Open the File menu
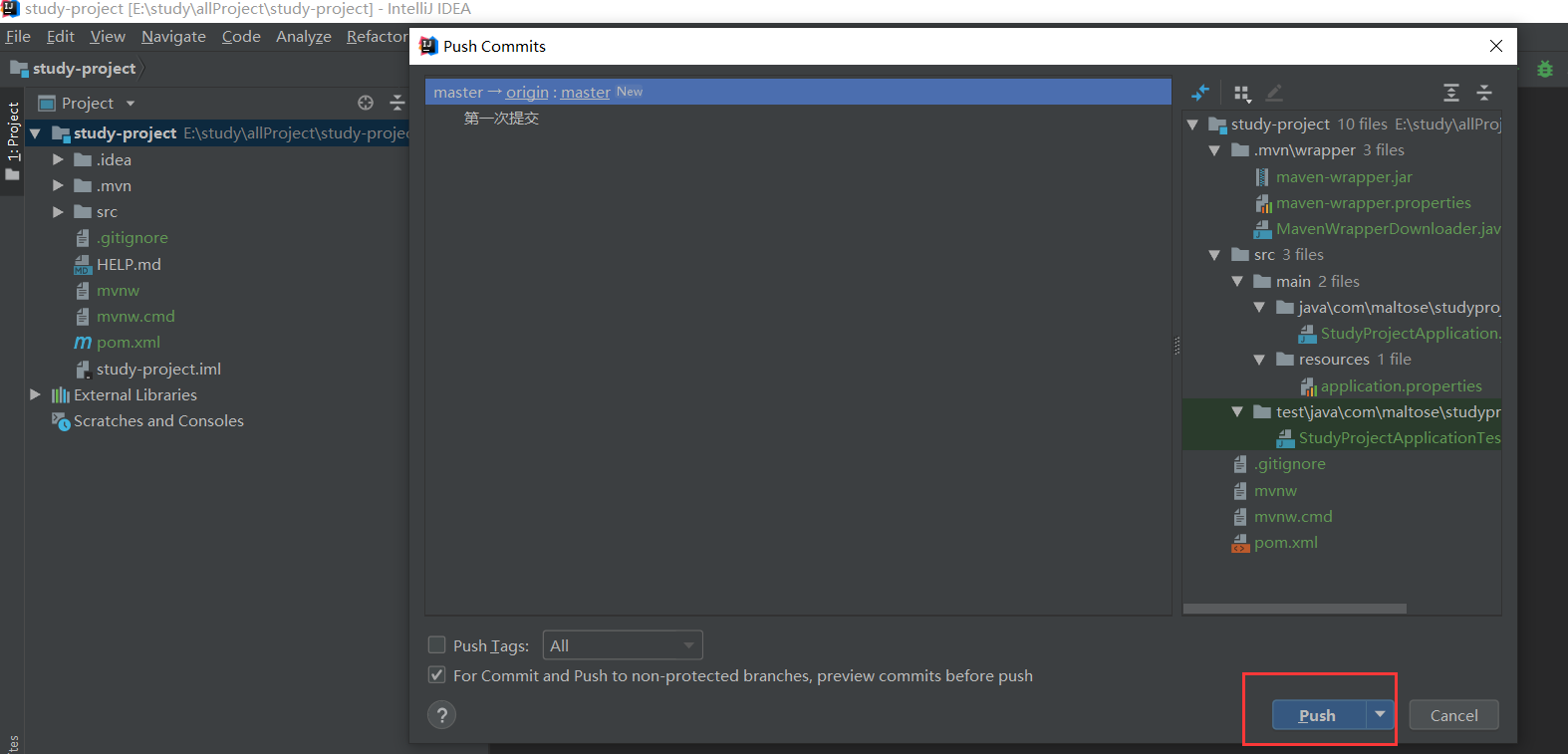Screen dimensions: 1568x754 tap(18, 37)
